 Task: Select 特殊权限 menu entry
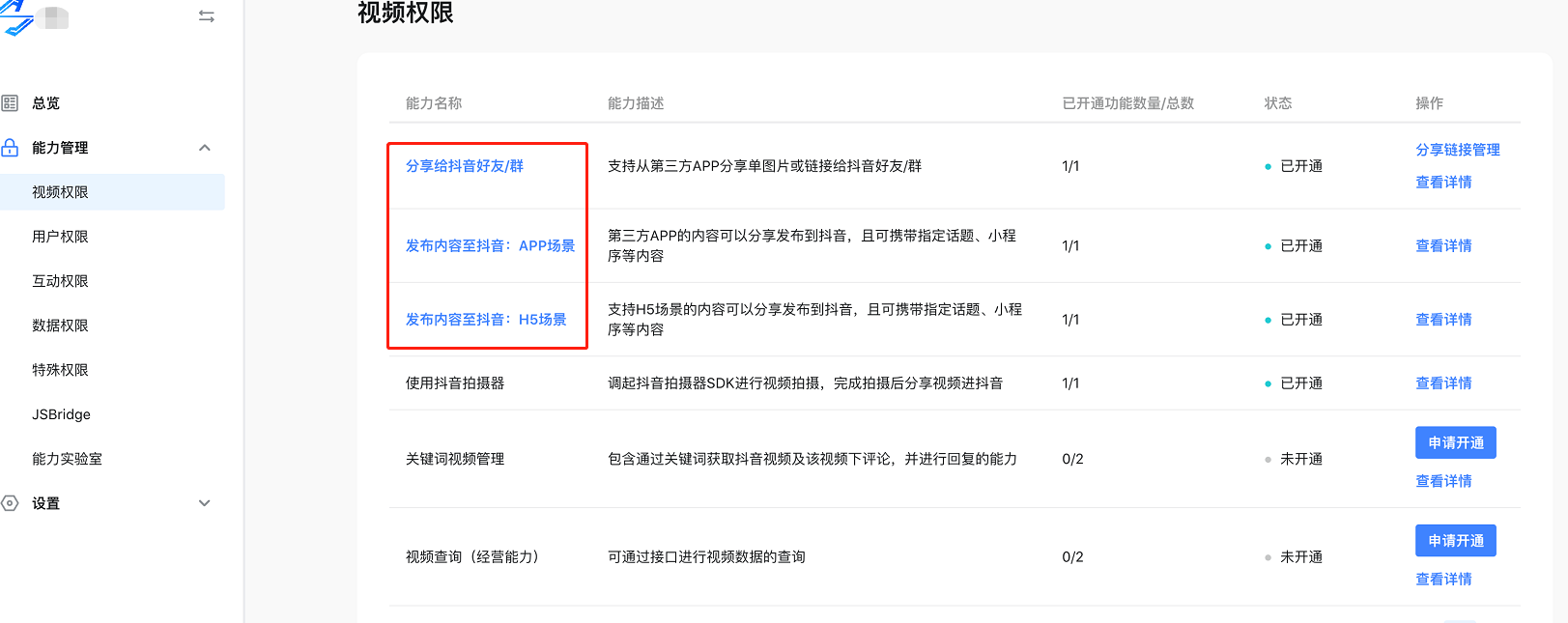(x=60, y=370)
